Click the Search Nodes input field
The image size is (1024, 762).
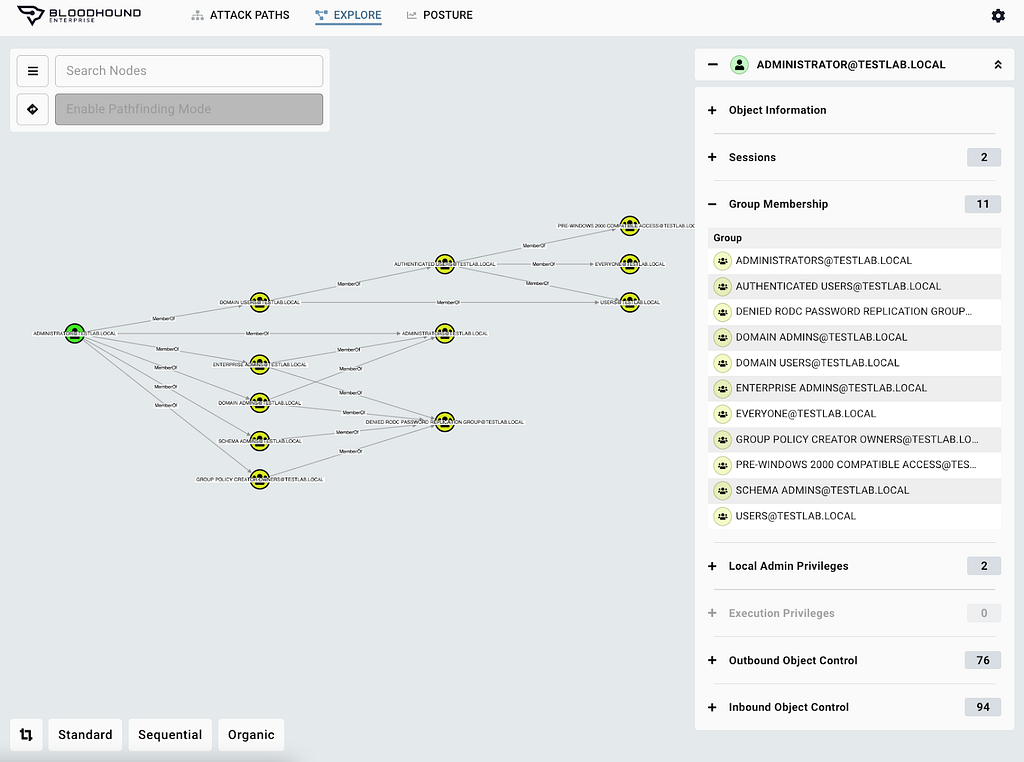point(189,70)
